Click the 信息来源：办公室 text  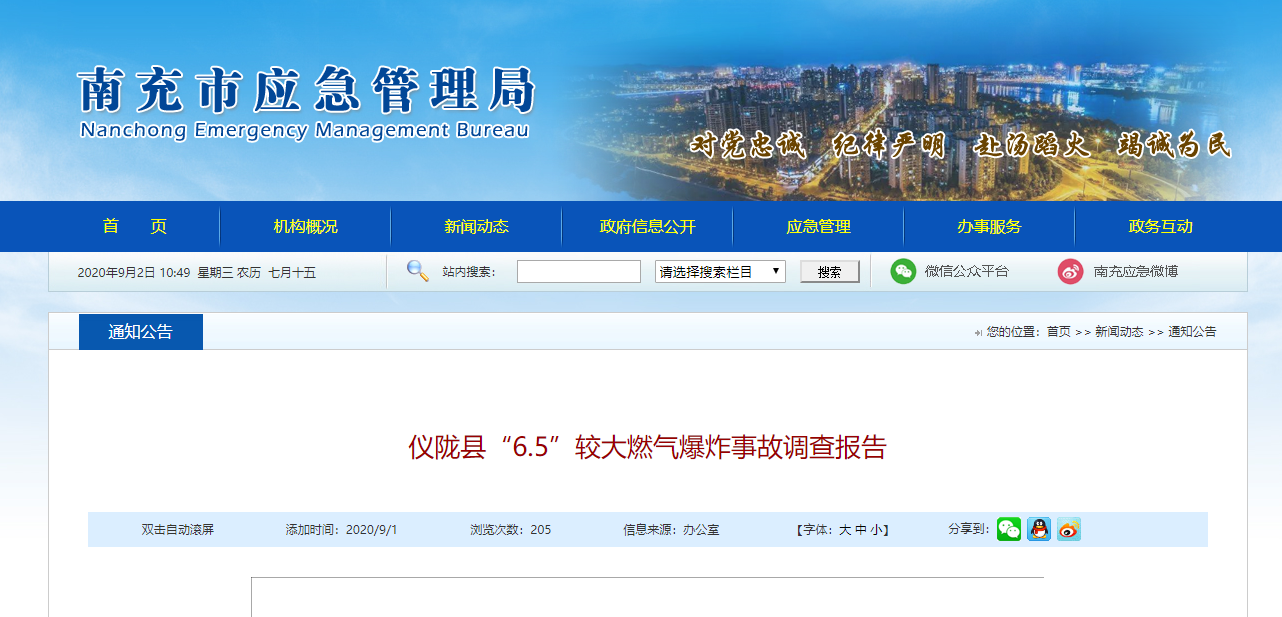point(671,530)
